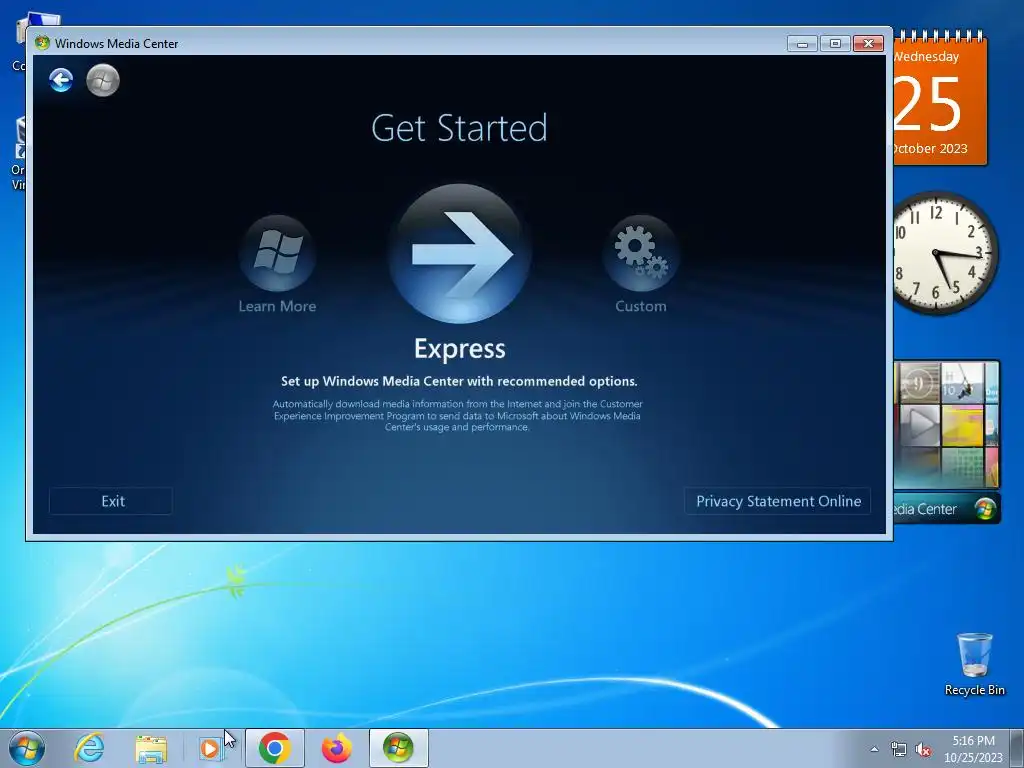Viewport: 1024px width, 768px height.
Task: Click the Learn More label
Action: (278, 306)
